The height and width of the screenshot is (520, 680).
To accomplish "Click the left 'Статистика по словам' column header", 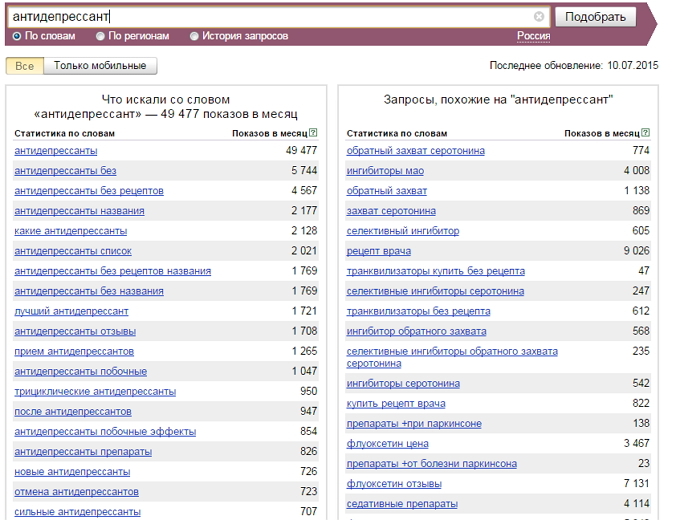I will click(x=65, y=133).
